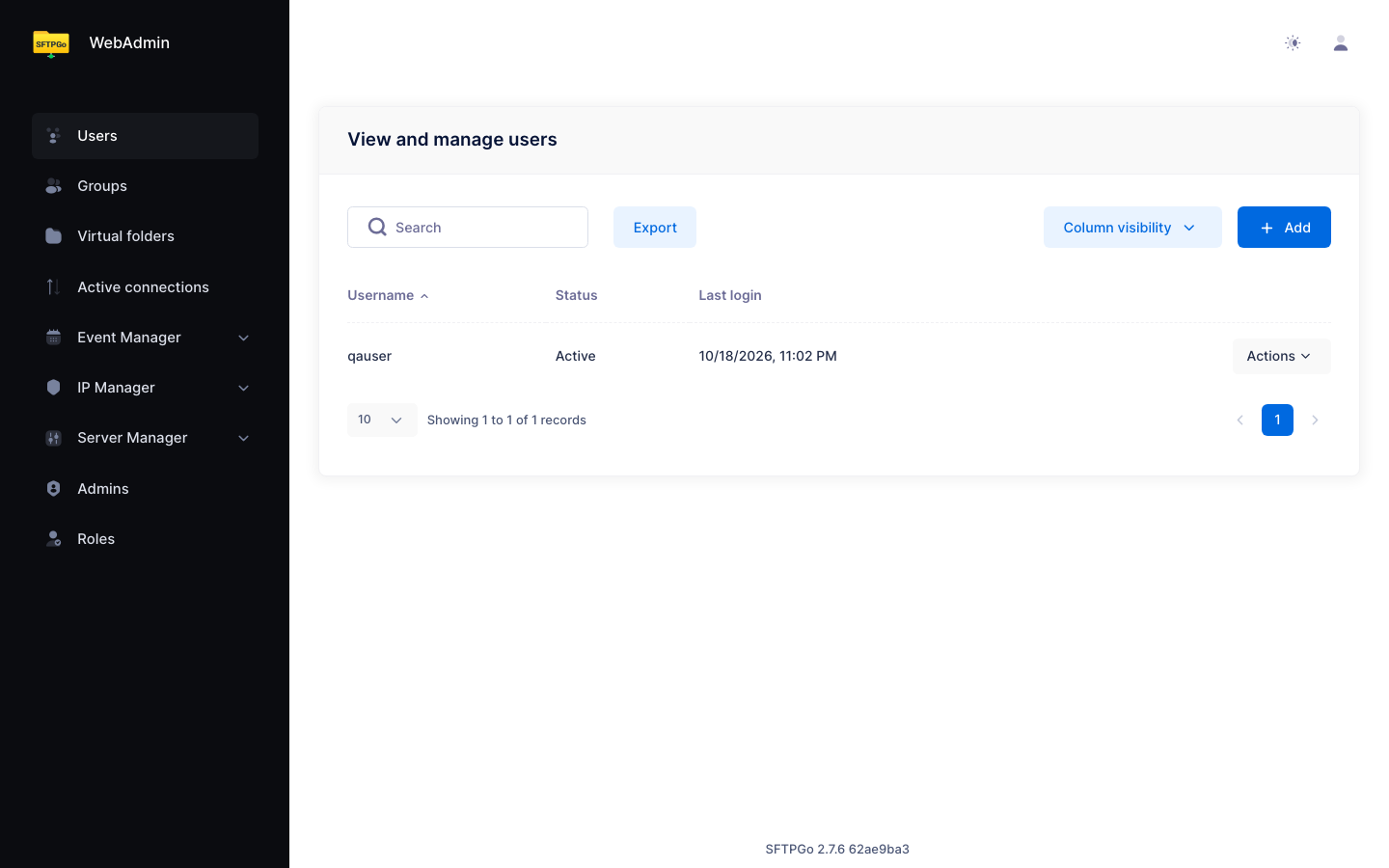
Task: Click the IP Manager shield icon
Action: tap(54, 387)
